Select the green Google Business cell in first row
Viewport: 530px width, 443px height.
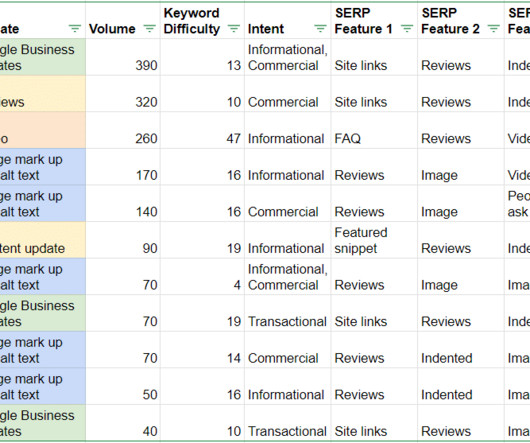click(43, 57)
